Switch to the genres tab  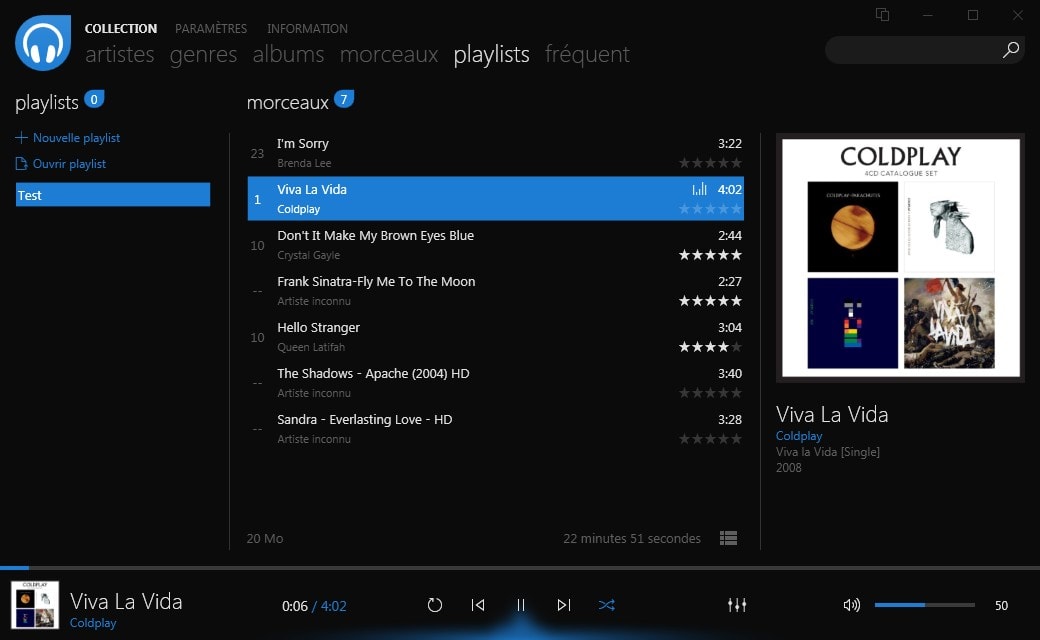(203, 54)
